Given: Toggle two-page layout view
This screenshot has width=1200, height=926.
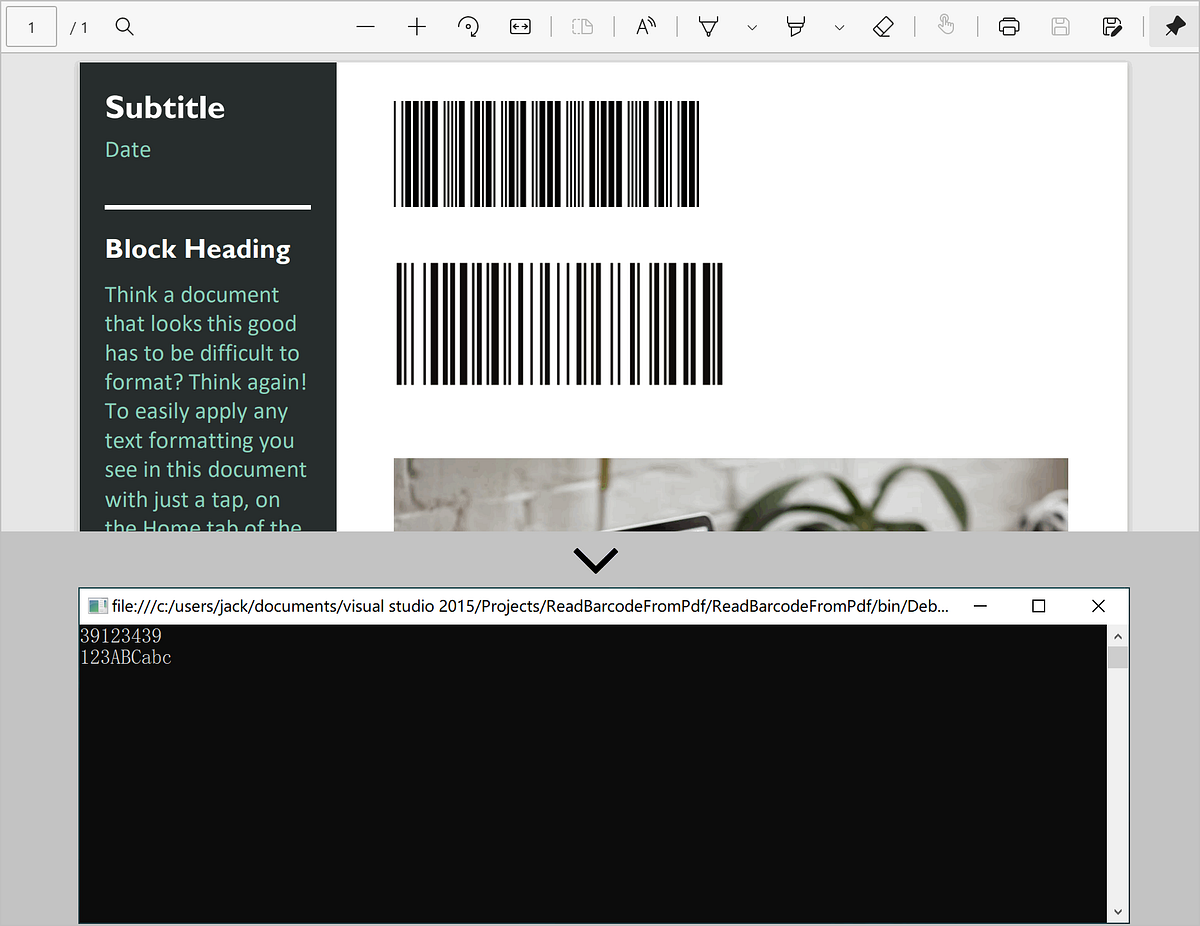Looking at the screenshot, I should pos(583,27).
